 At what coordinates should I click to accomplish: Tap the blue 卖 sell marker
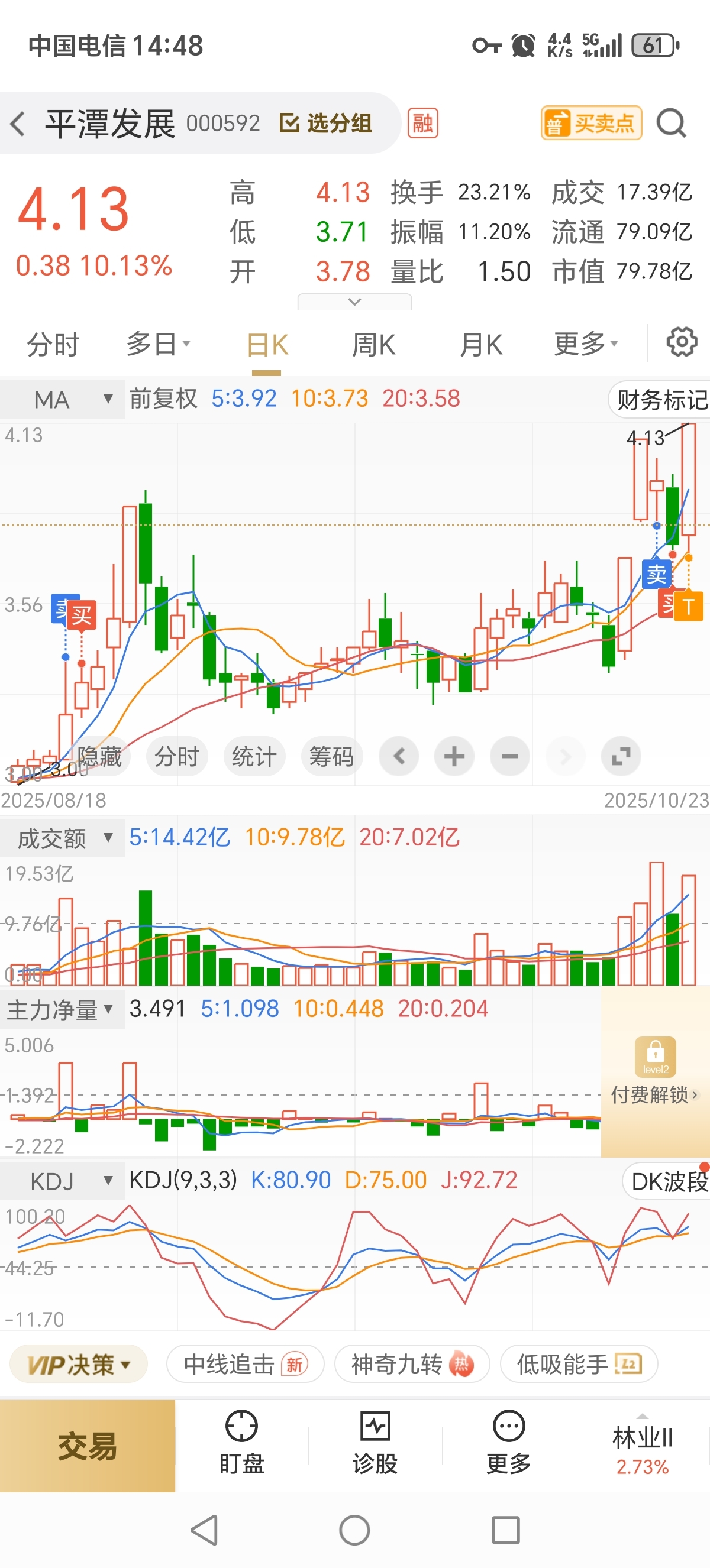point(656,574)
